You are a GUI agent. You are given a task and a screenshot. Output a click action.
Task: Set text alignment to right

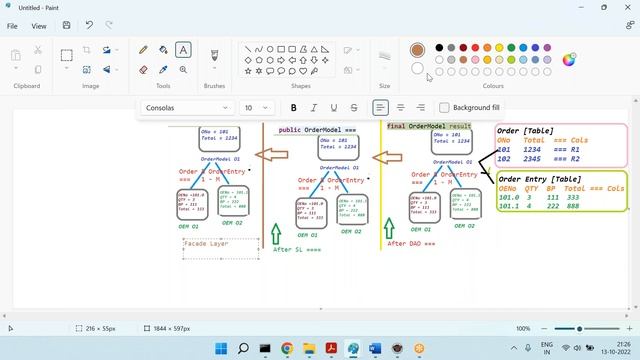[x=420, y=108]
